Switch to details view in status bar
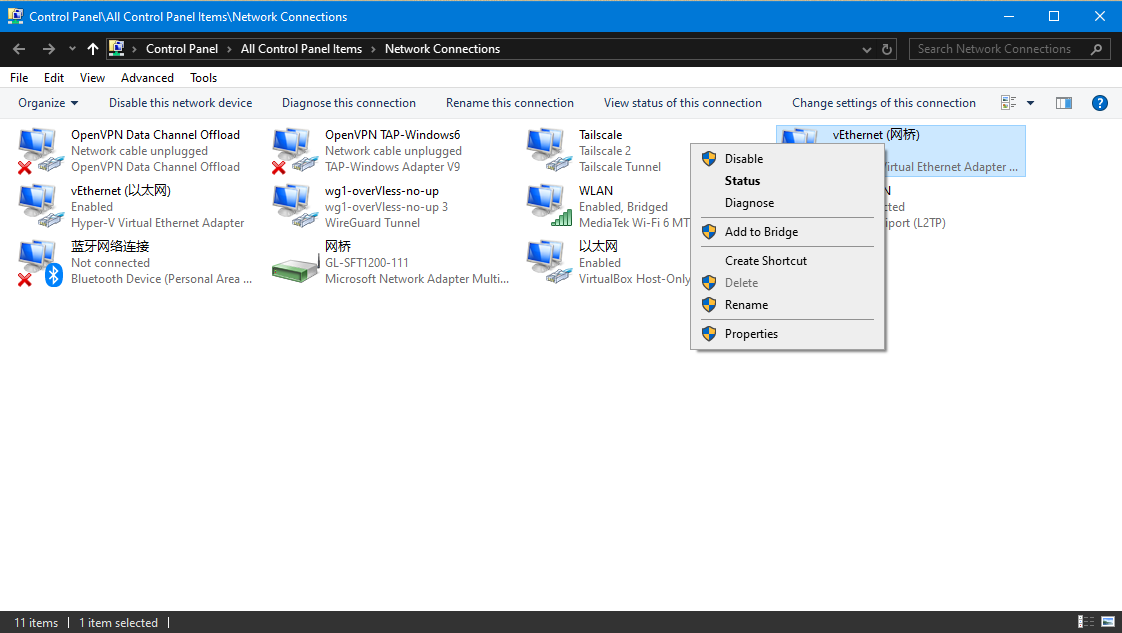1122x633 pixels. tap(1086, 622)
